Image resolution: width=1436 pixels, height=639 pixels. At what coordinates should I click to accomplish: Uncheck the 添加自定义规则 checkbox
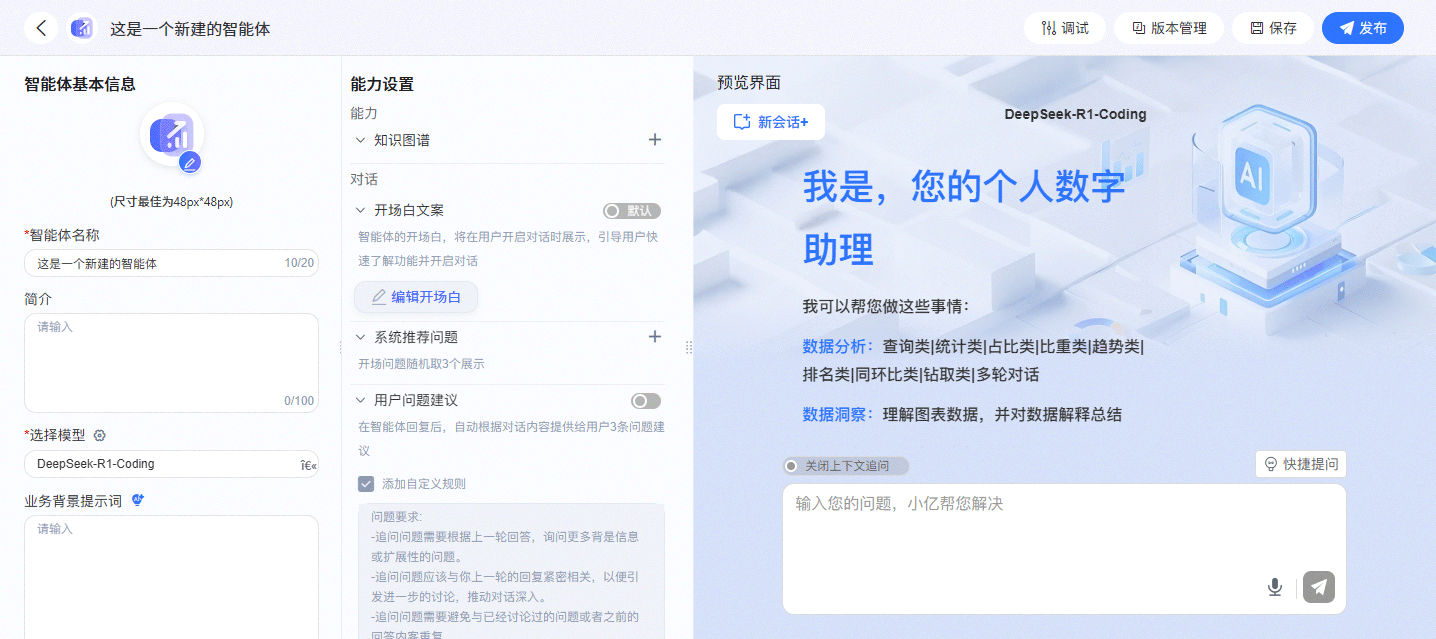point(367,482)
